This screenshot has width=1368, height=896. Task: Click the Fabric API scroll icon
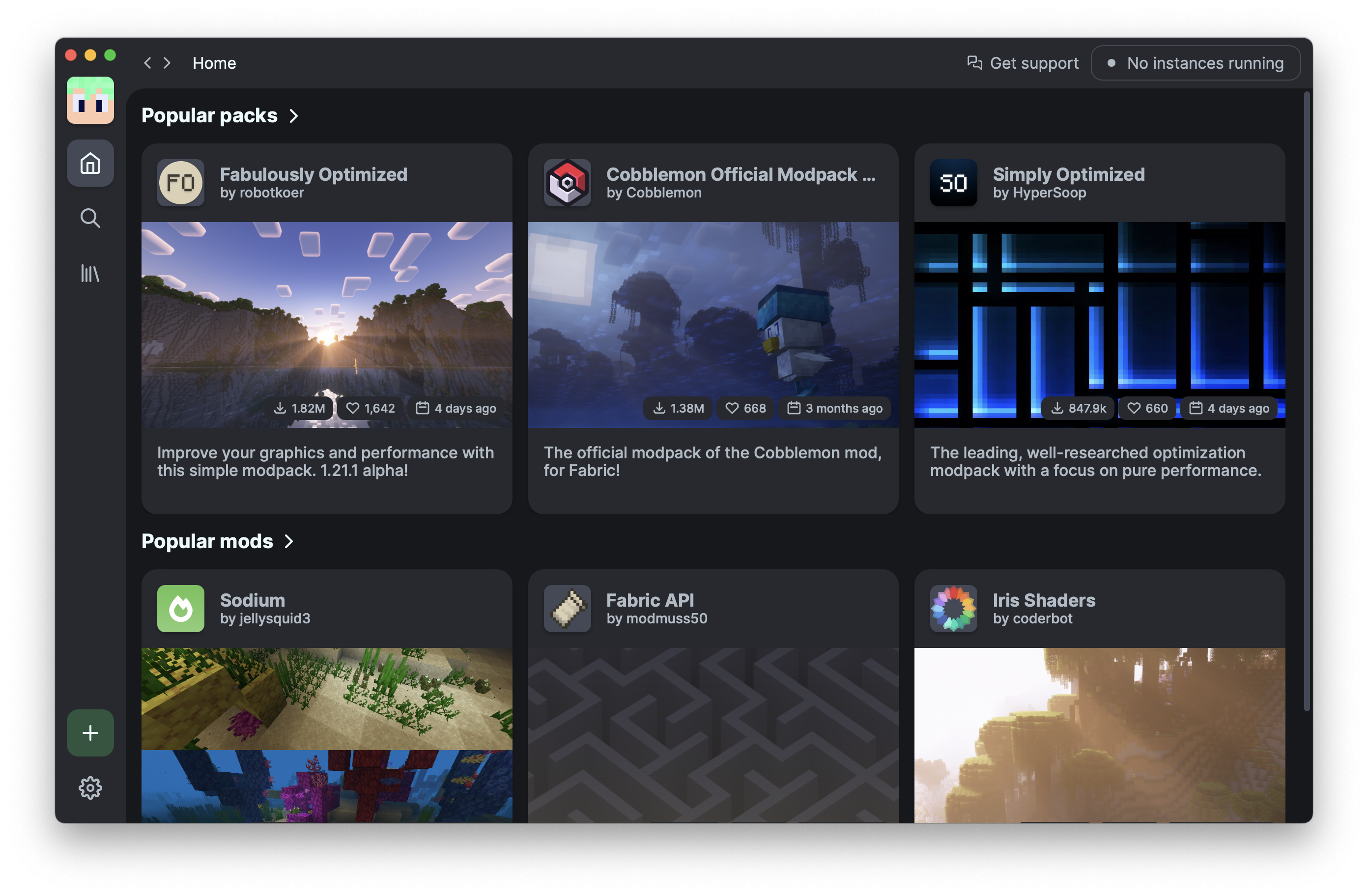pos(568,609)
